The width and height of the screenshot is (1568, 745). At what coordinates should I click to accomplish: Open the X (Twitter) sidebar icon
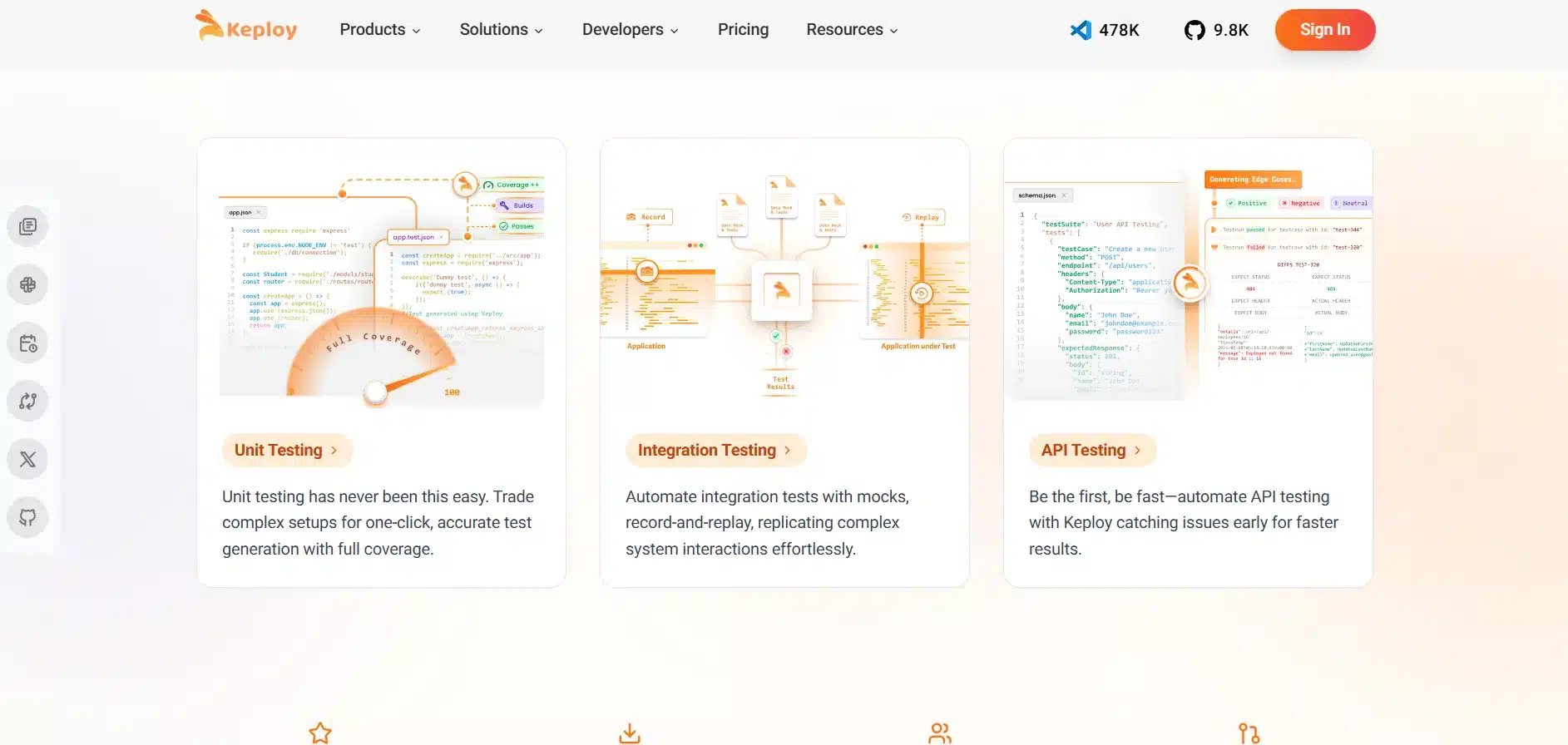[x=27, y=459]
